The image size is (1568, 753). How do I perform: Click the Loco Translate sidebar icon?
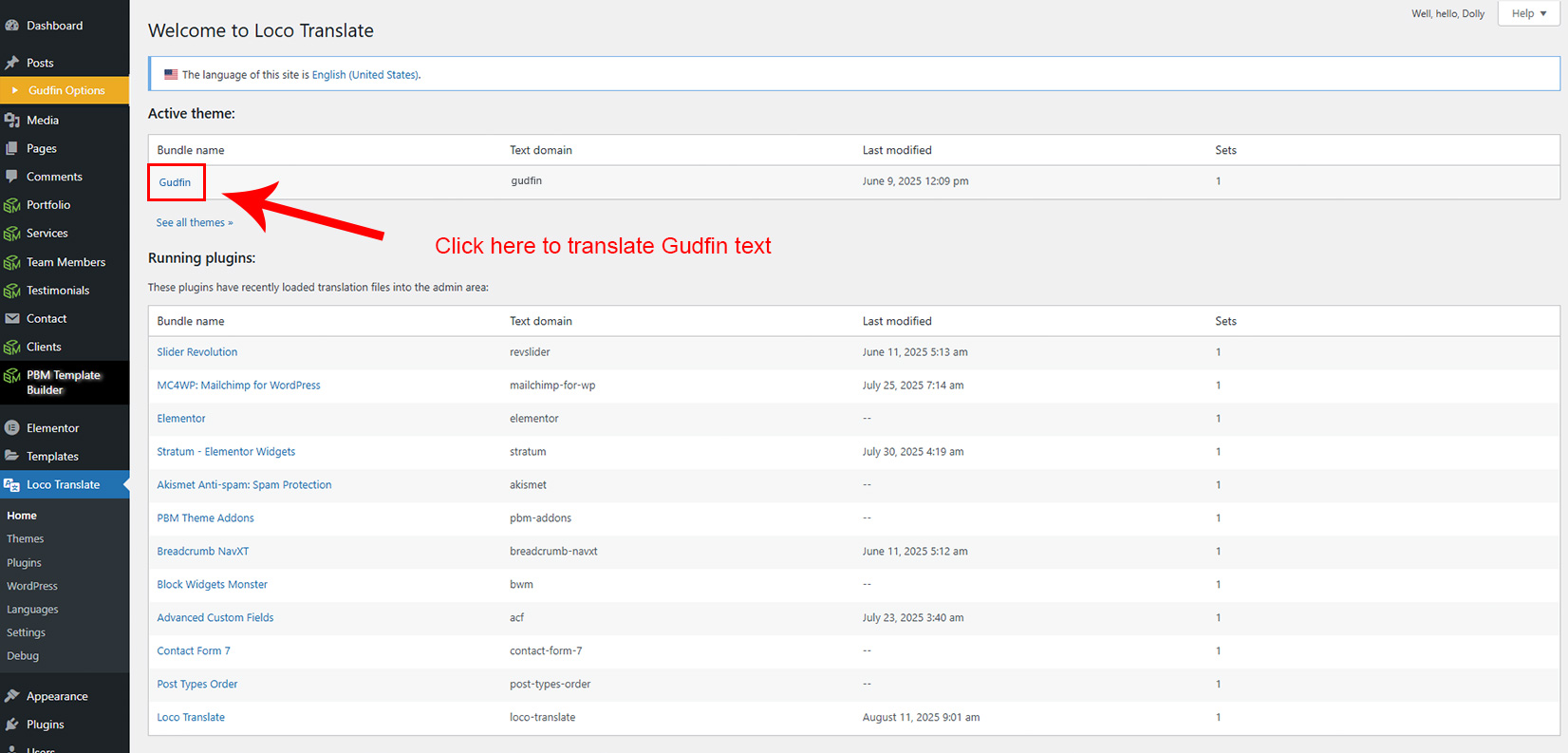point(12,485)
